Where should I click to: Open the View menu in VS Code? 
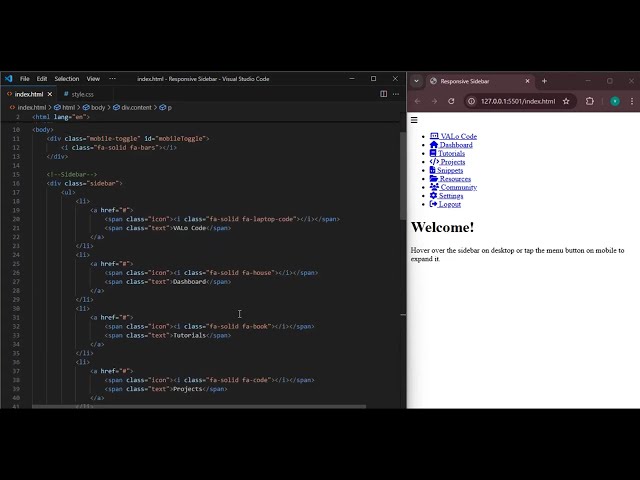[x=93, y=79]
